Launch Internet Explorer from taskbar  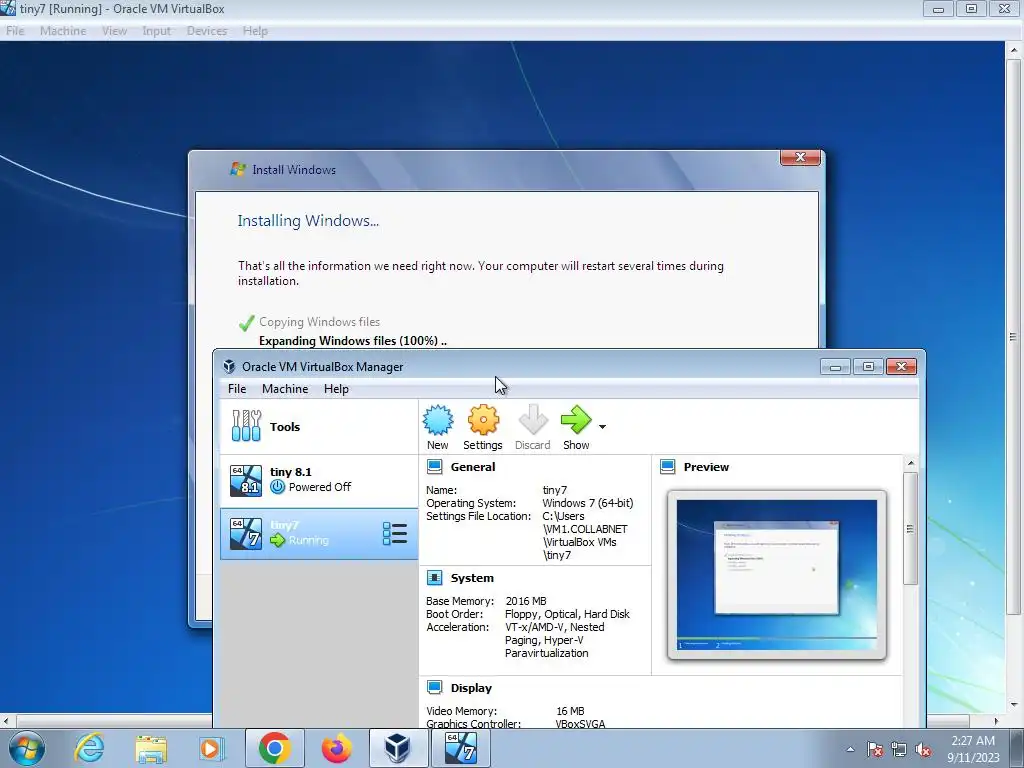coord(89,748)
